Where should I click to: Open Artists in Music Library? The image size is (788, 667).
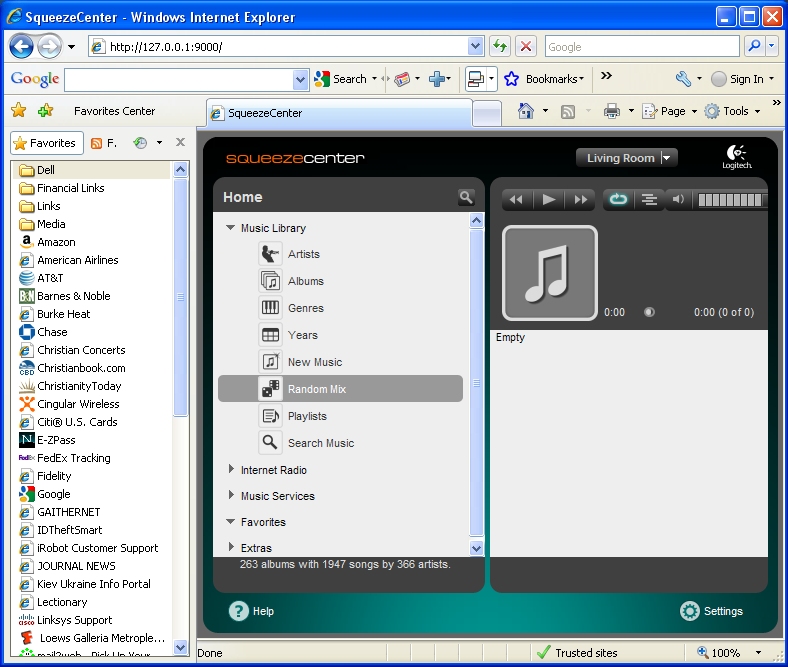[304, 254]
